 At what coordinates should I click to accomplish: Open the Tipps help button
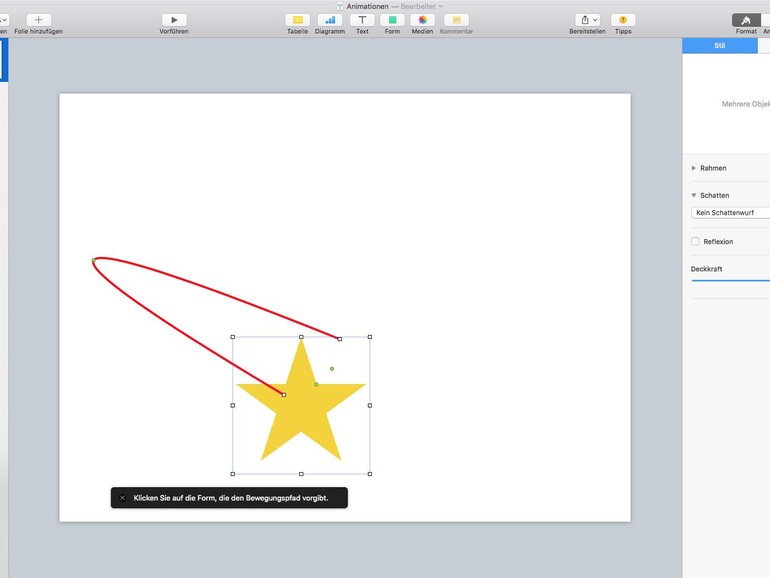coord(623,20)
